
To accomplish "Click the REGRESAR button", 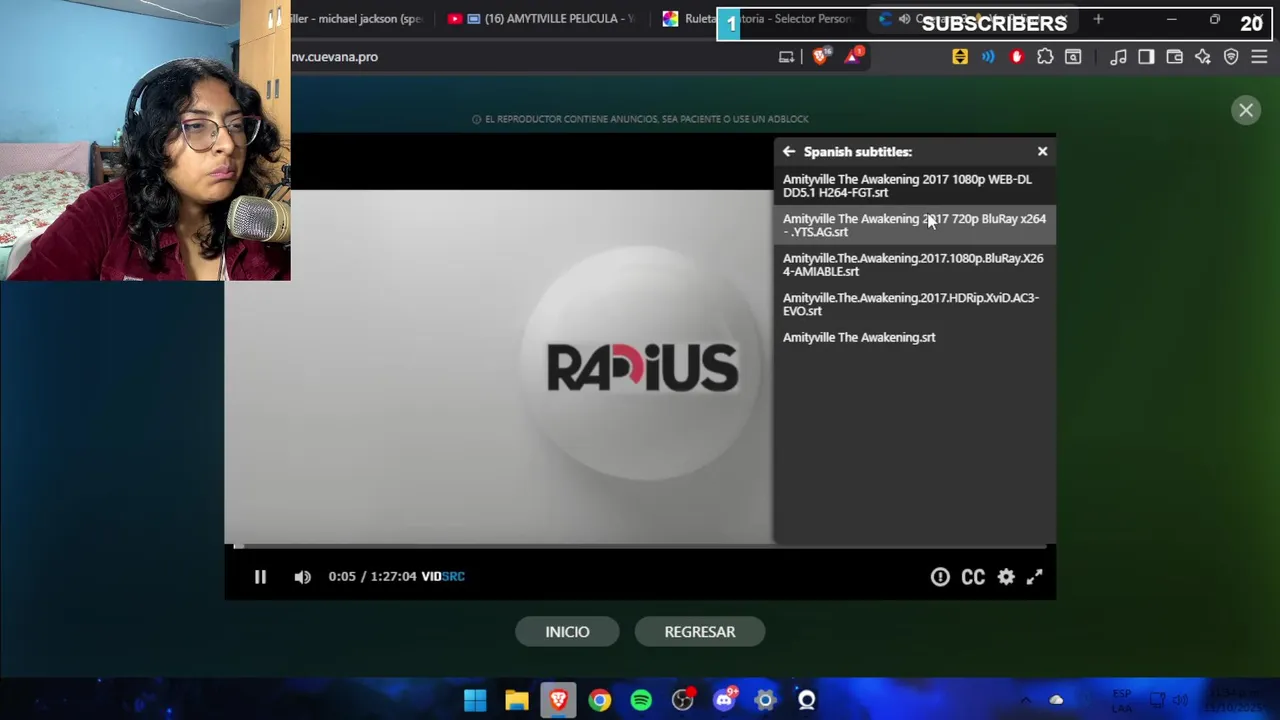I will [700, 632].
